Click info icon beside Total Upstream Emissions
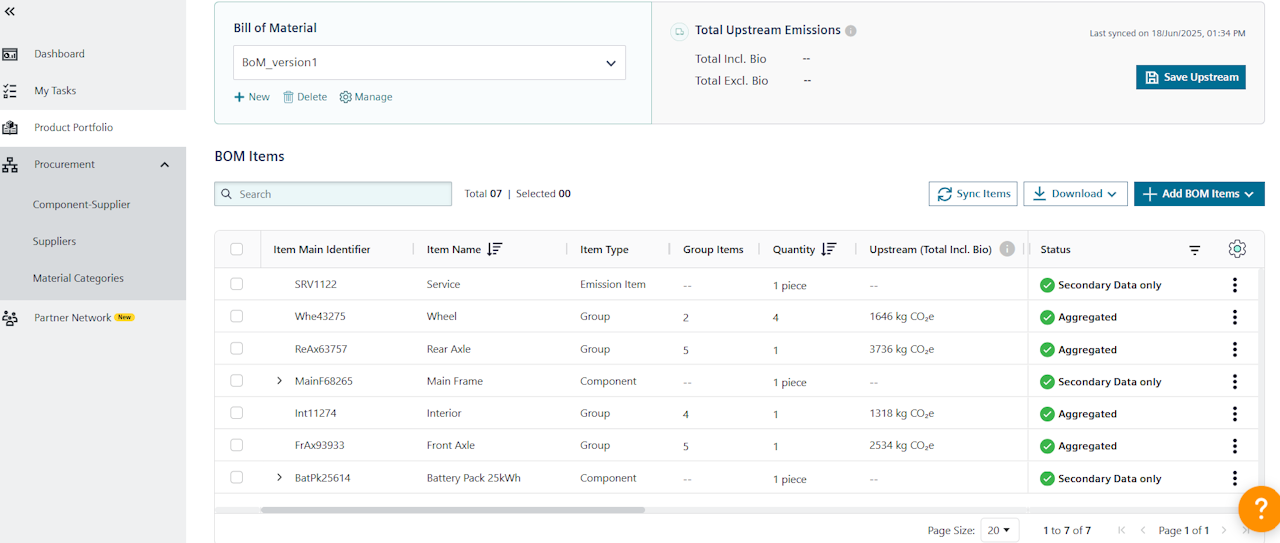The width and height of the screenshot is (1280, 543). (851, 31)
